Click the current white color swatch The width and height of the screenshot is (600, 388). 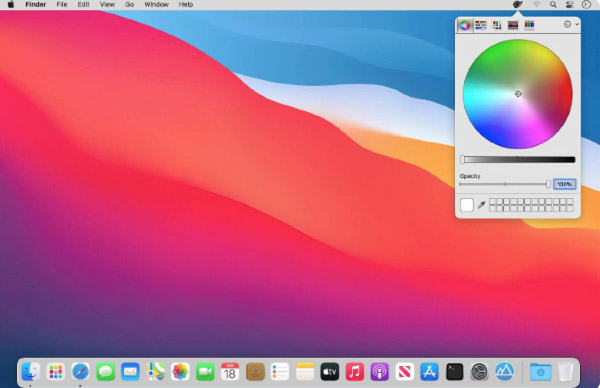coord(466,205)
